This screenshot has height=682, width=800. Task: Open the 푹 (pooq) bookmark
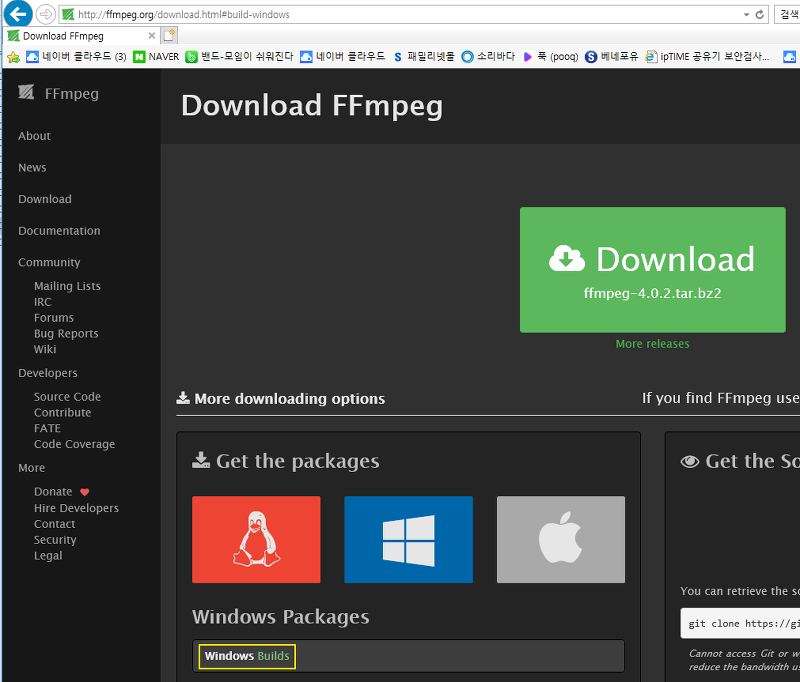pyautogui.click(x=551, y=57)
